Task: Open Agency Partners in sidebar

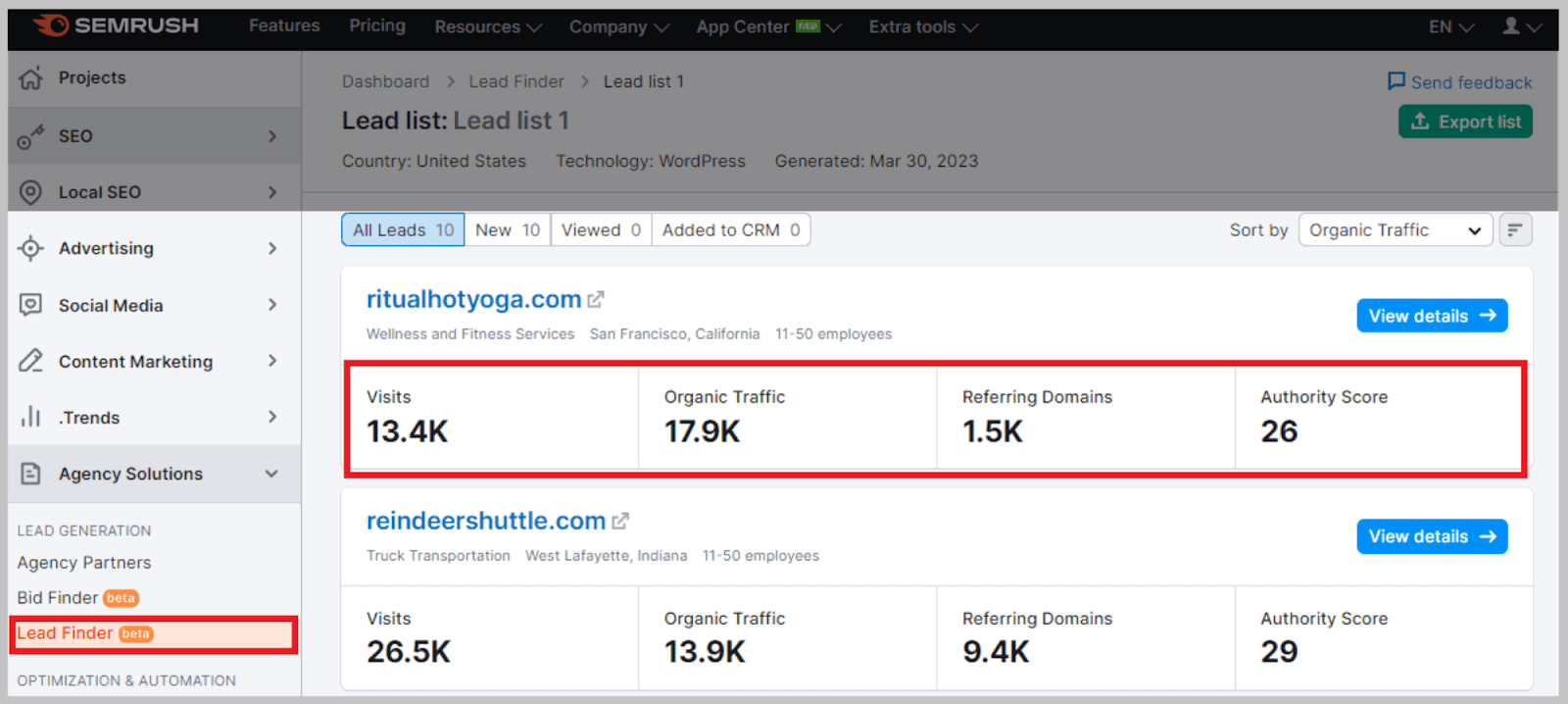Action: [84, 563]
